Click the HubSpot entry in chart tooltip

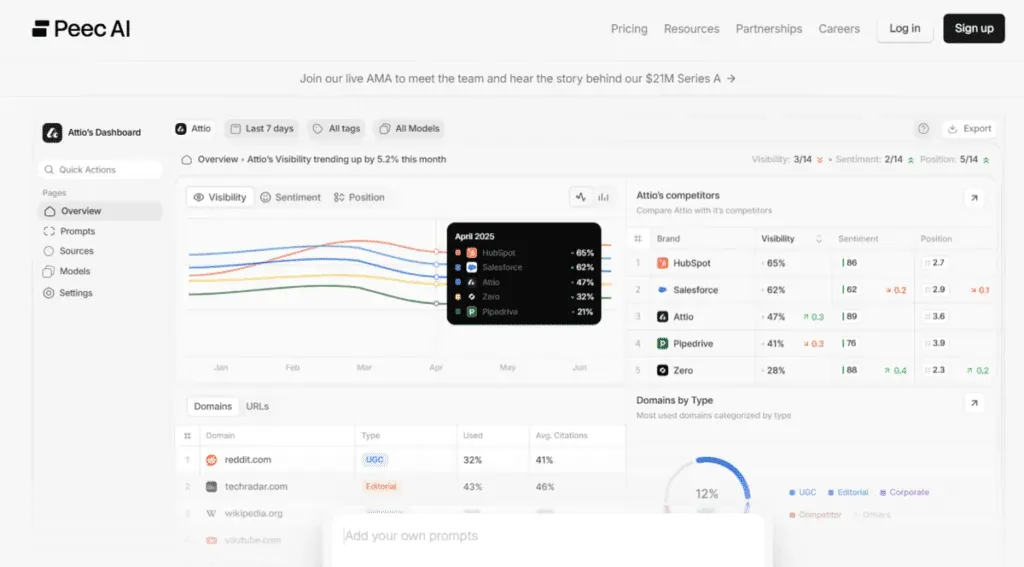[524, 253]
